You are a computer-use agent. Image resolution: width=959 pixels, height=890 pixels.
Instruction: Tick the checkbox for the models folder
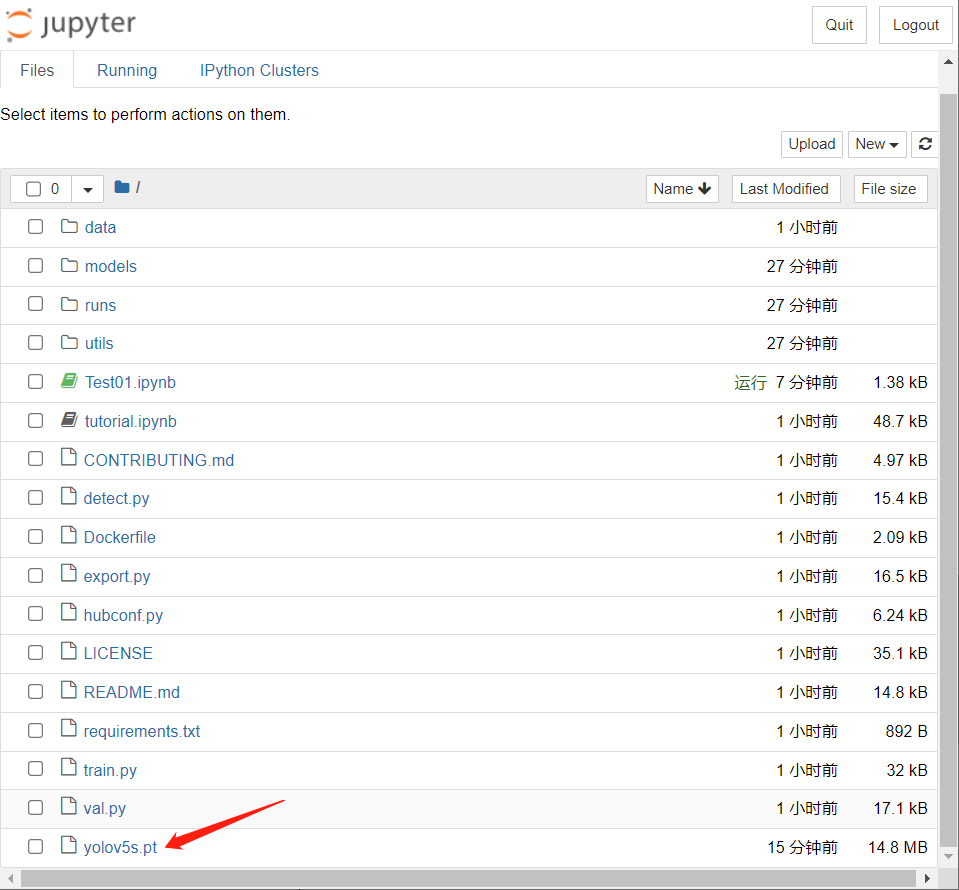(x=36, y=266)
